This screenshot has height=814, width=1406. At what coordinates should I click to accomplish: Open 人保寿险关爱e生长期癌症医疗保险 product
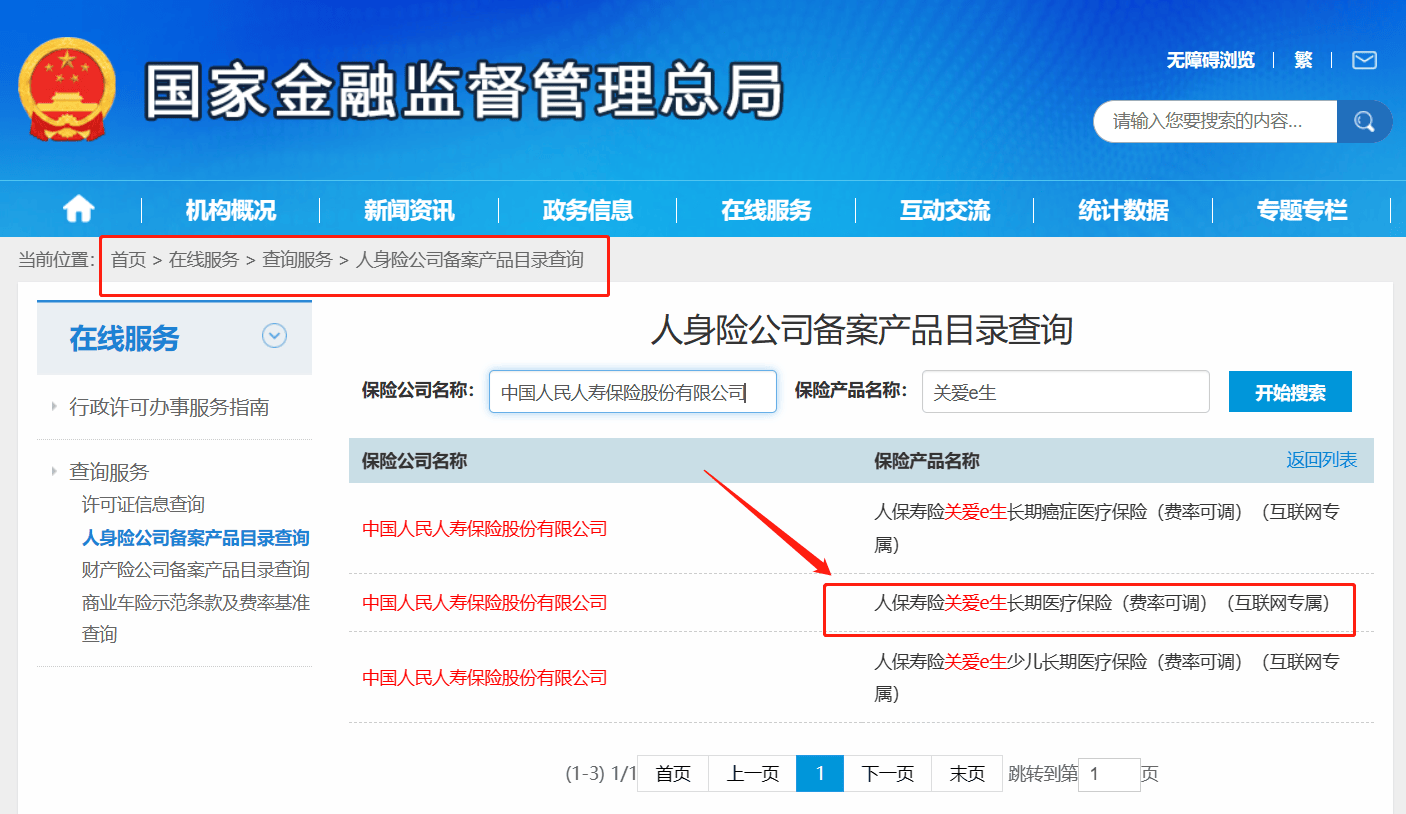tap(1107, 528)
